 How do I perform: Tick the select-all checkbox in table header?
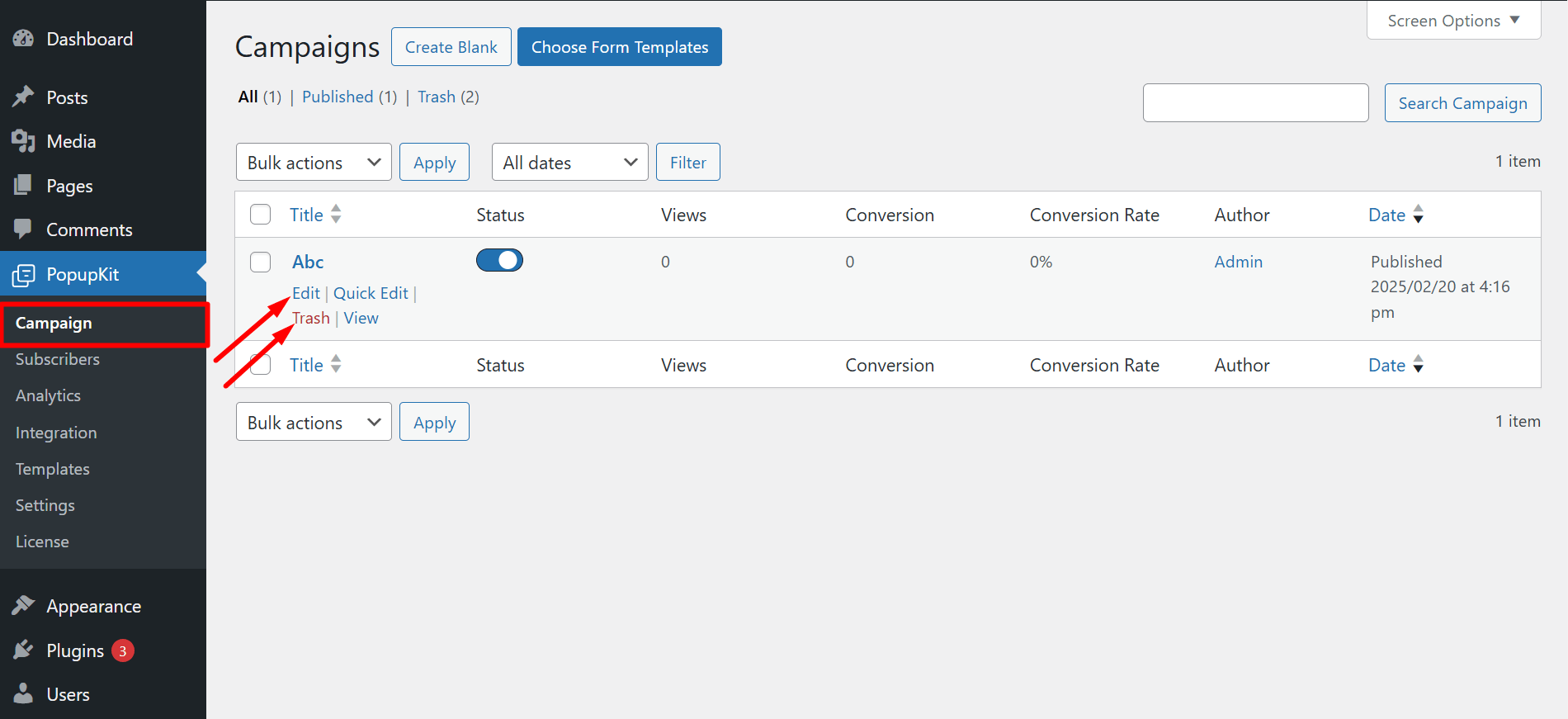click(x=261, y=215)
